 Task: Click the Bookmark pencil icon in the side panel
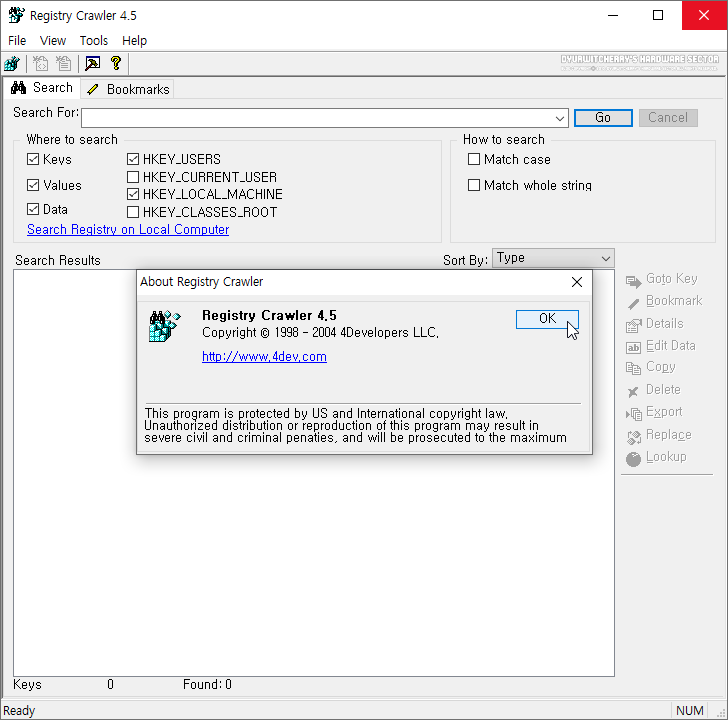[633, 304]
